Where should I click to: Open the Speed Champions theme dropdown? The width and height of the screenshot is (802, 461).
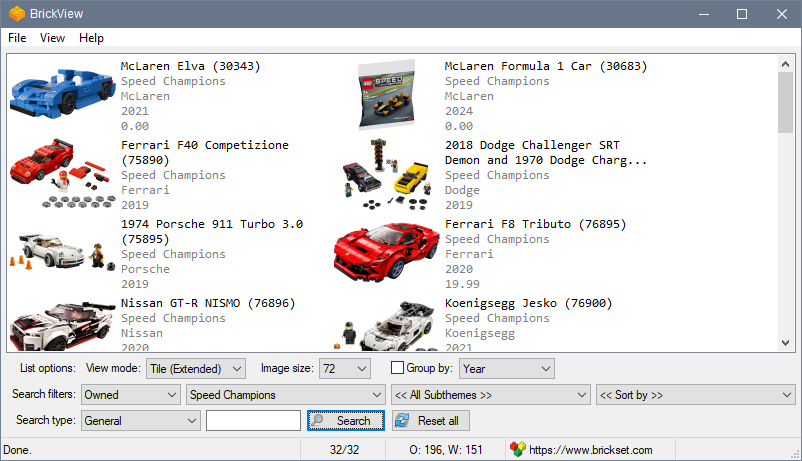[x=285, y=395]
